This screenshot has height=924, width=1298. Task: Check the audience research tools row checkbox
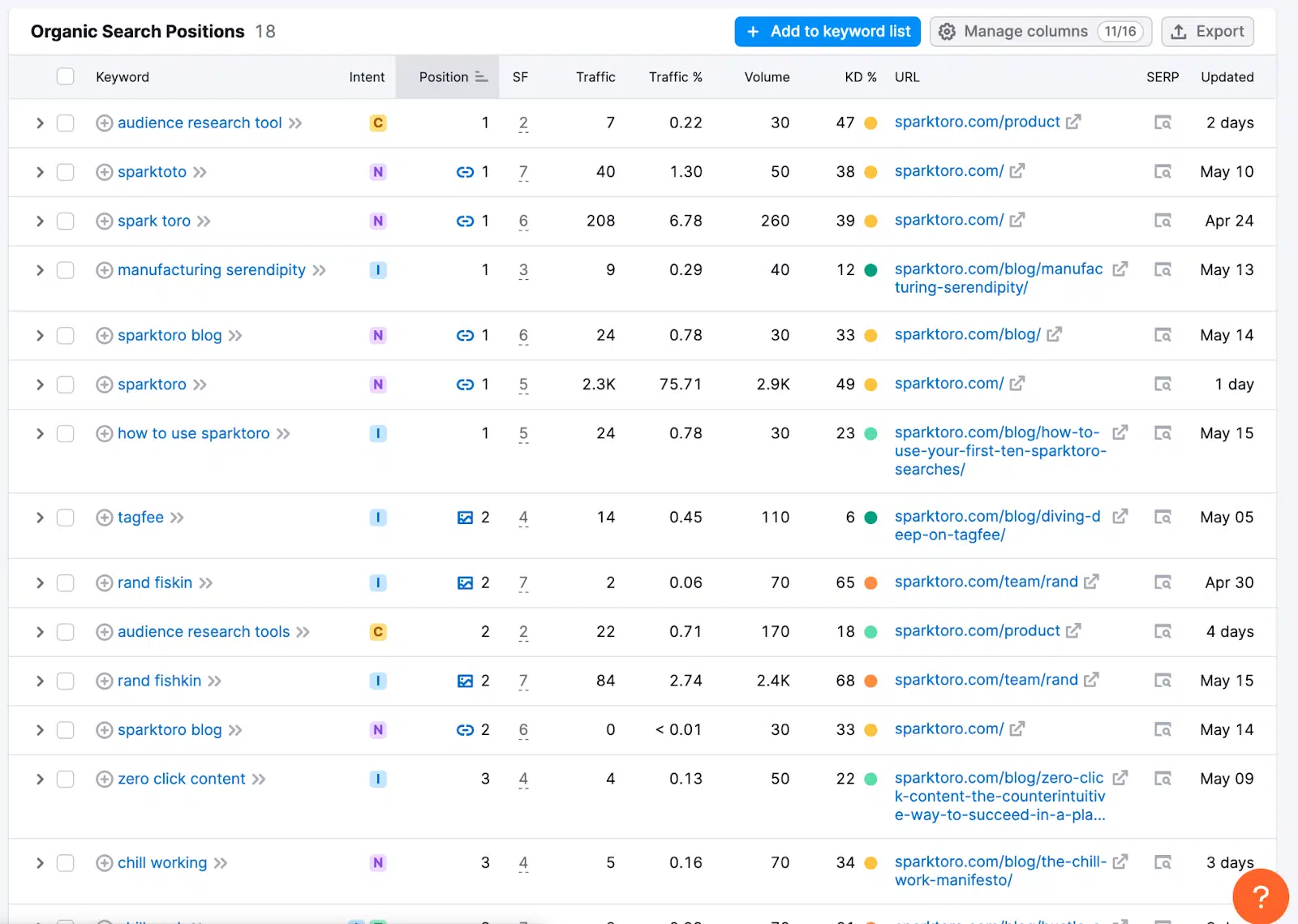(x=66, y=632)
